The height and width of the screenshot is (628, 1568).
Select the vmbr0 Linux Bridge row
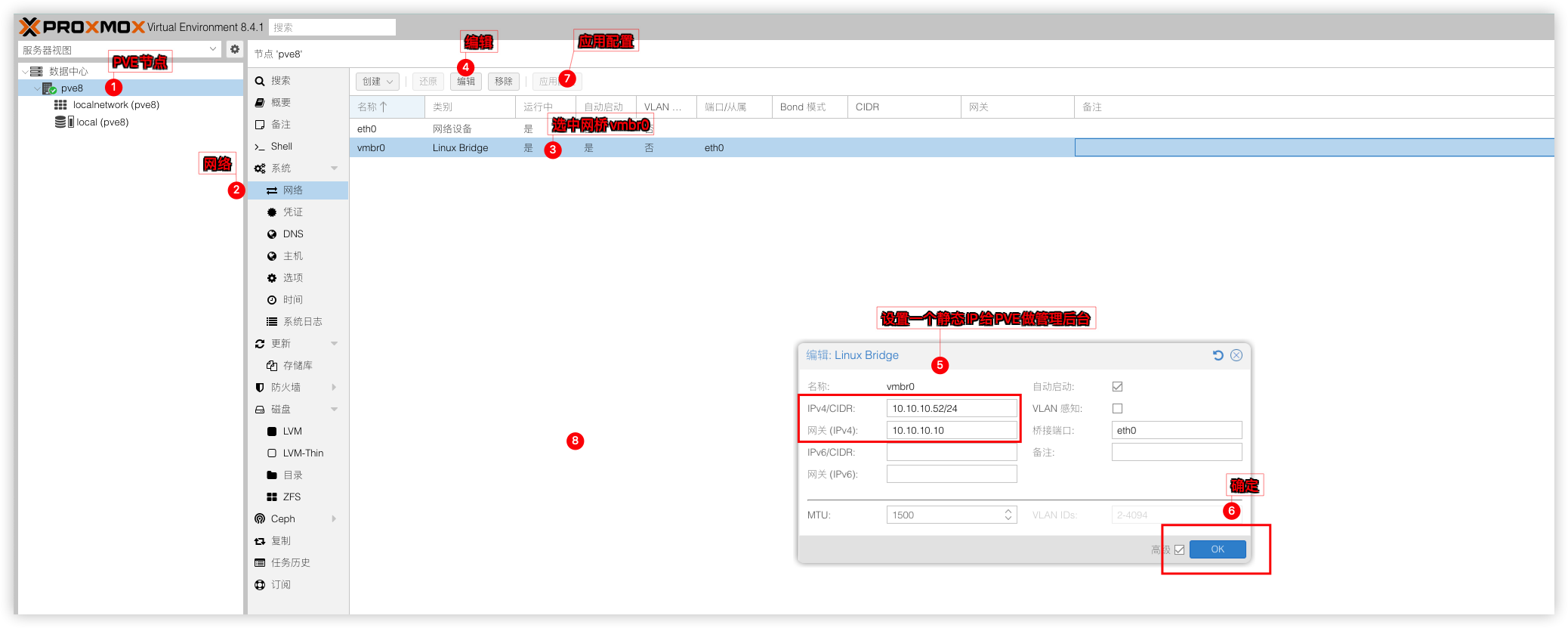(952, 148)
